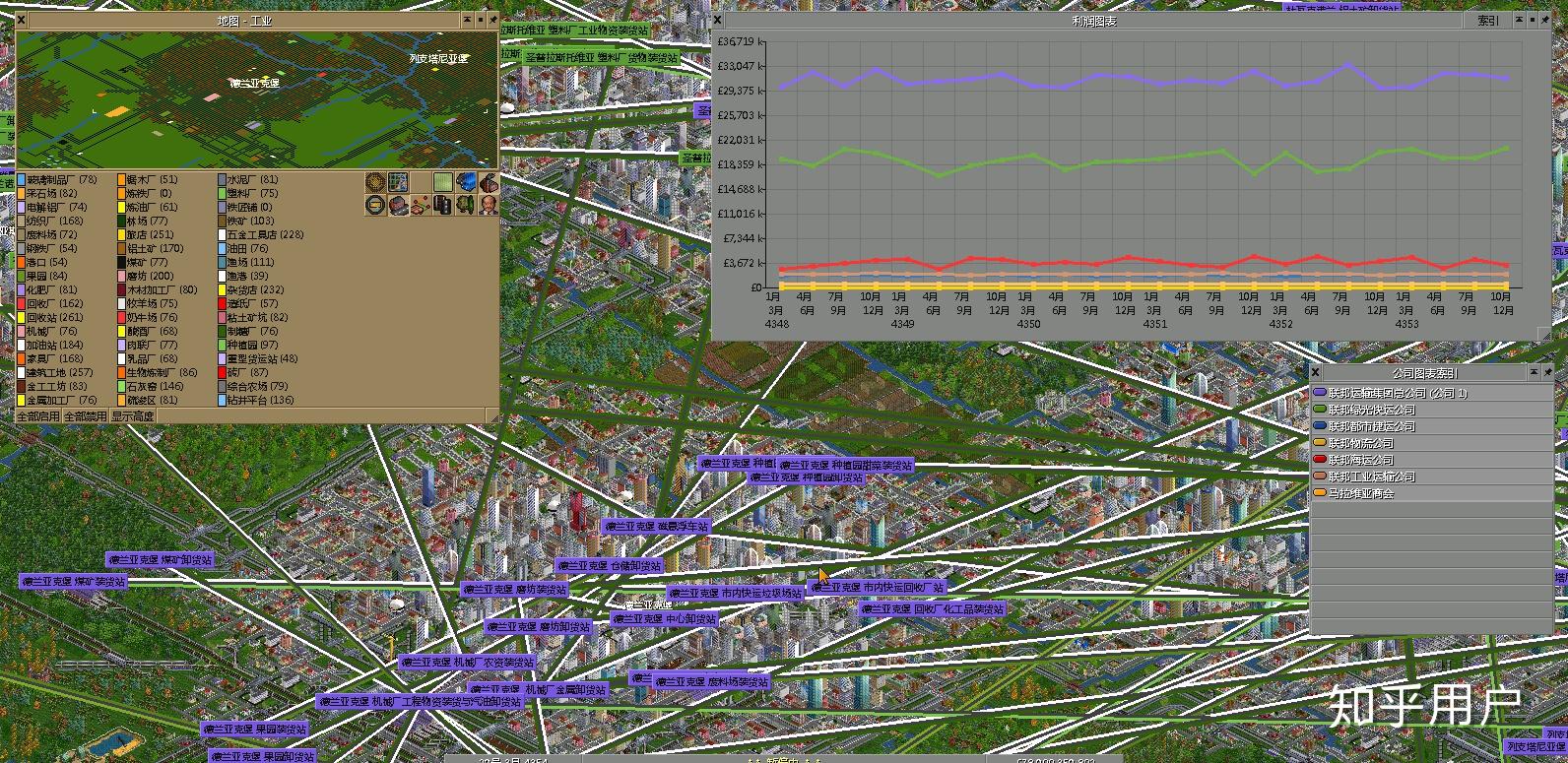
Task: Open the 煤矿装货站 station sign
Action: pyautogui.click(x=74, y=582)
